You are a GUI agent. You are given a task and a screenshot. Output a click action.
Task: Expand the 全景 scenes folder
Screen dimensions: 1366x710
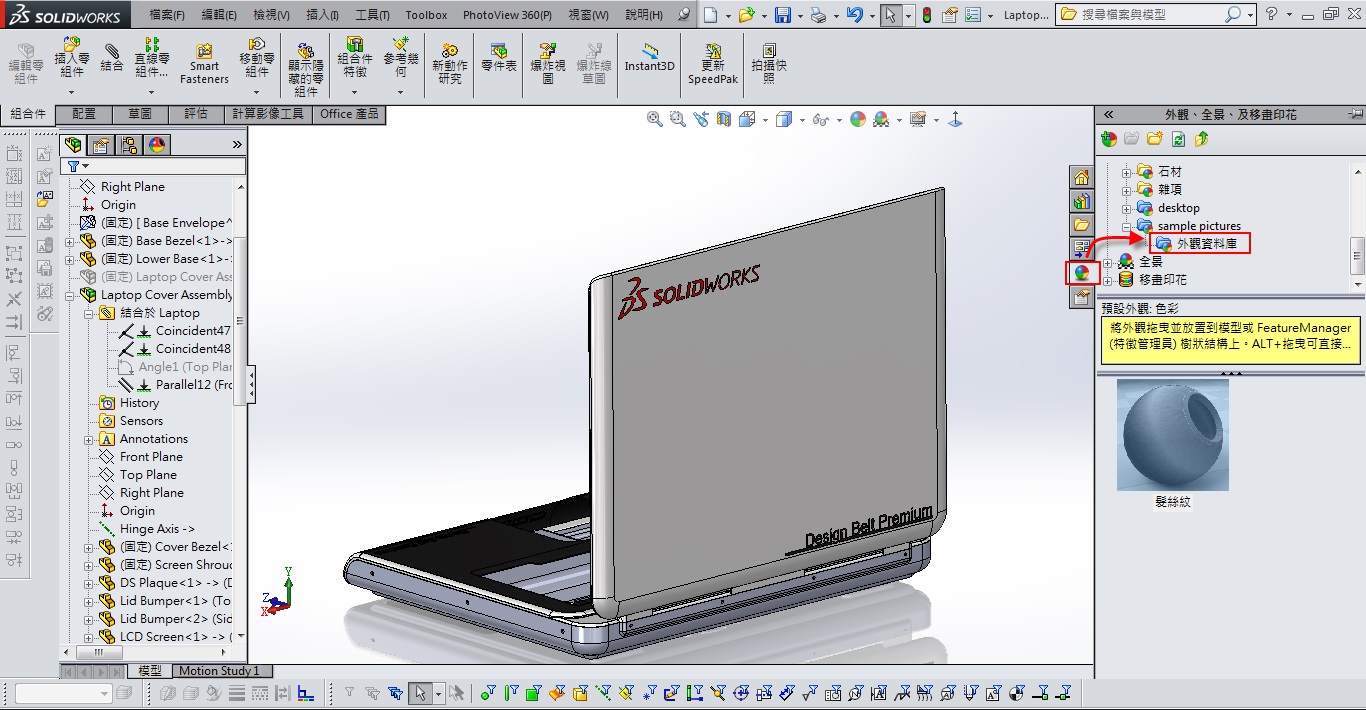click(x=1107, y=262)
